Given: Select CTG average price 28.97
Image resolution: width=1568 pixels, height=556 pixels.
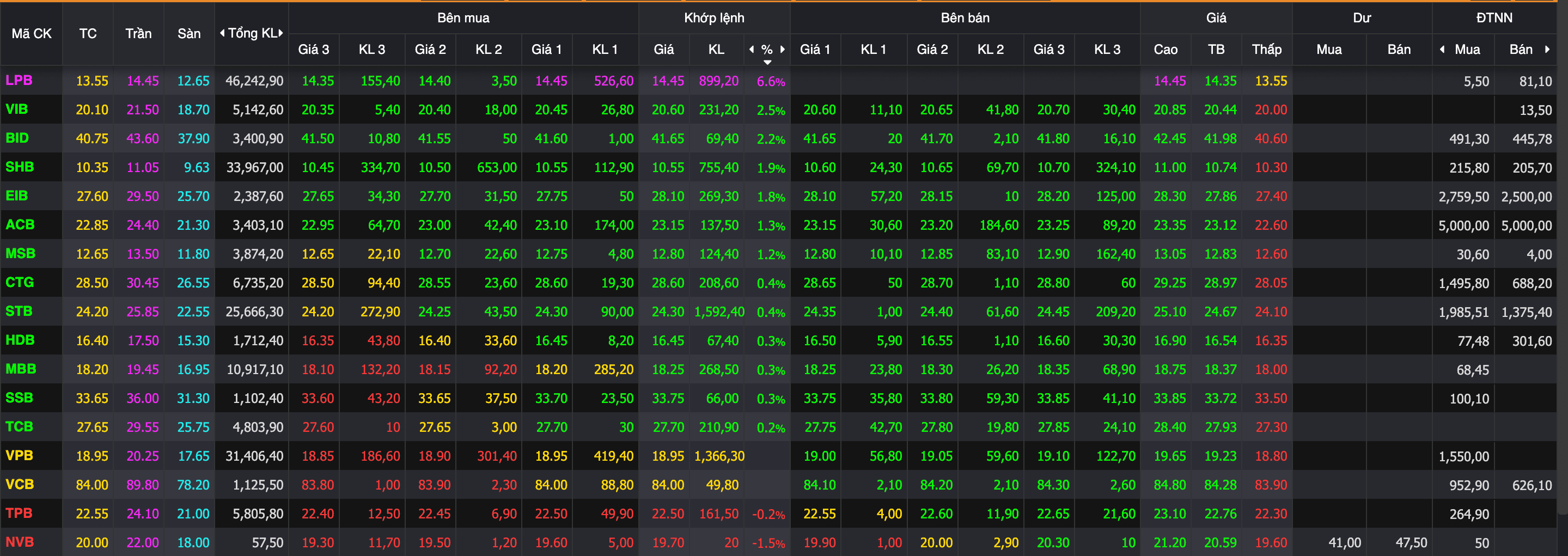Looking at the screenshot, I should point(1221,283).
